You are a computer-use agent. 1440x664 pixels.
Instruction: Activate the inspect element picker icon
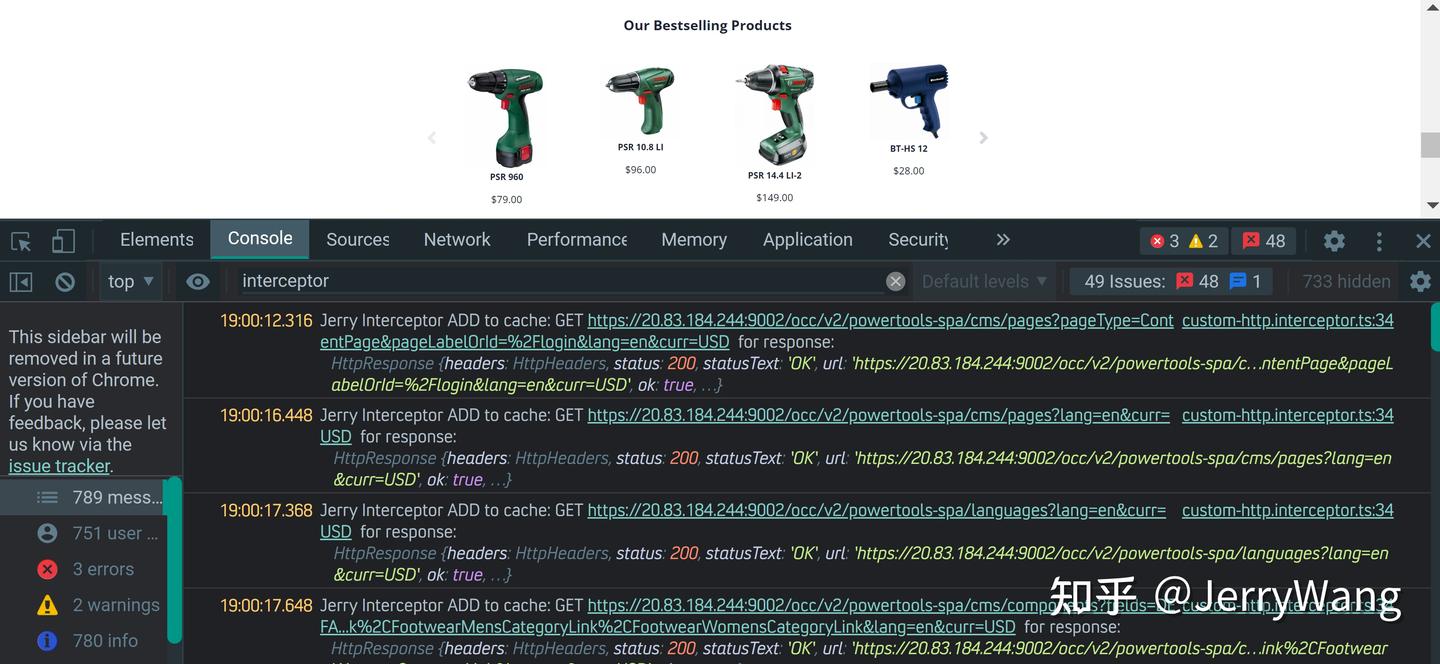(21, 241)
